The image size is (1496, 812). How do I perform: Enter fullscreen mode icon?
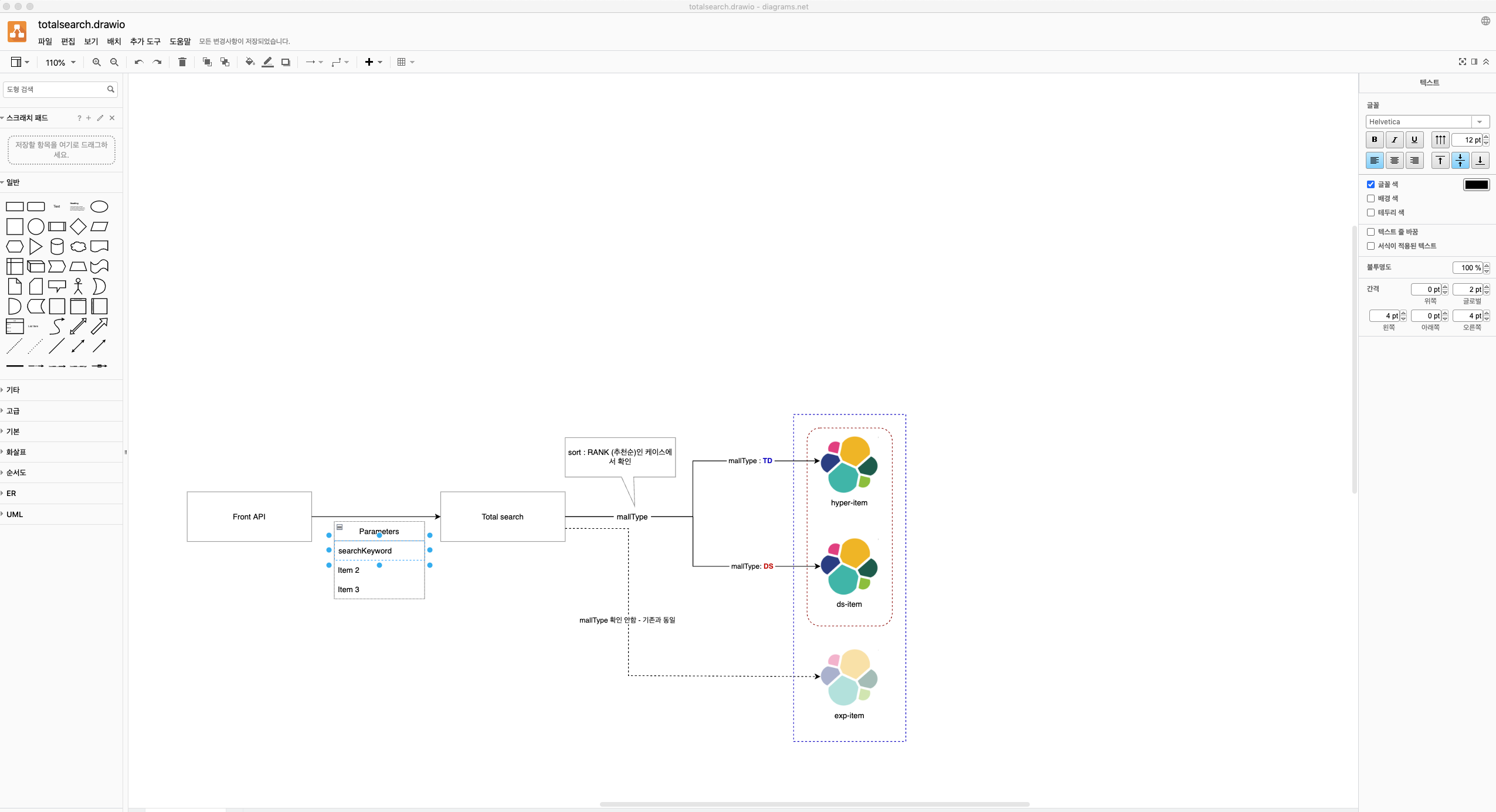[1463, 62]
